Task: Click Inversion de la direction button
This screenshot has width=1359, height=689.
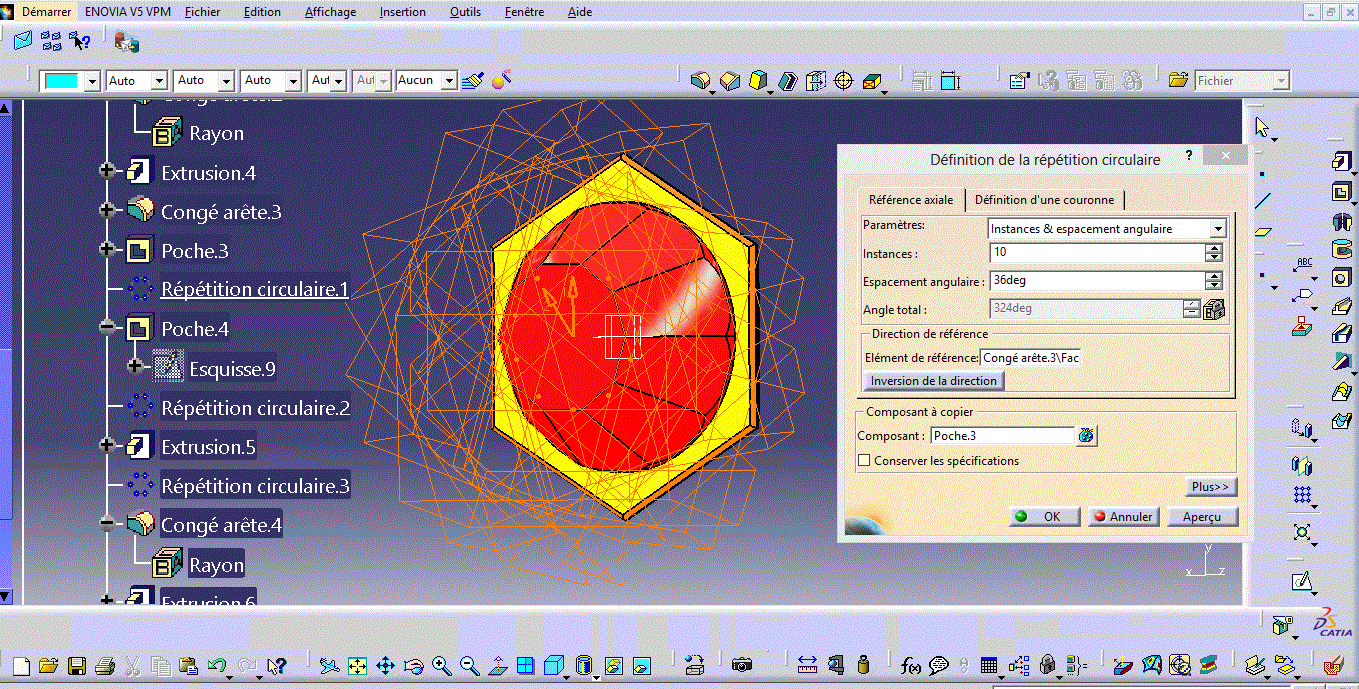Action: [933, 381]
